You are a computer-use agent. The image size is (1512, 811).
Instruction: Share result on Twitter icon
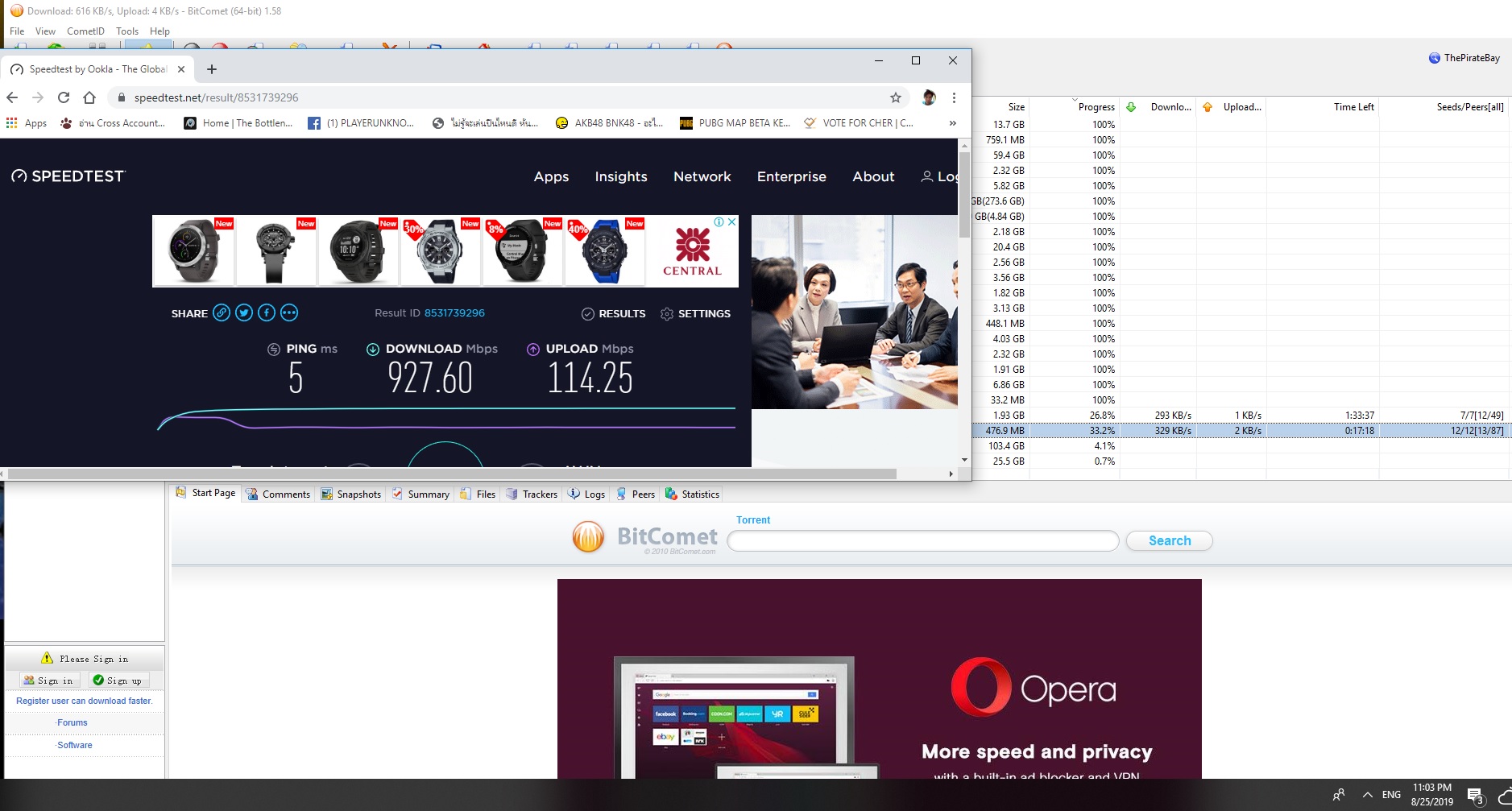coord(244,312)
